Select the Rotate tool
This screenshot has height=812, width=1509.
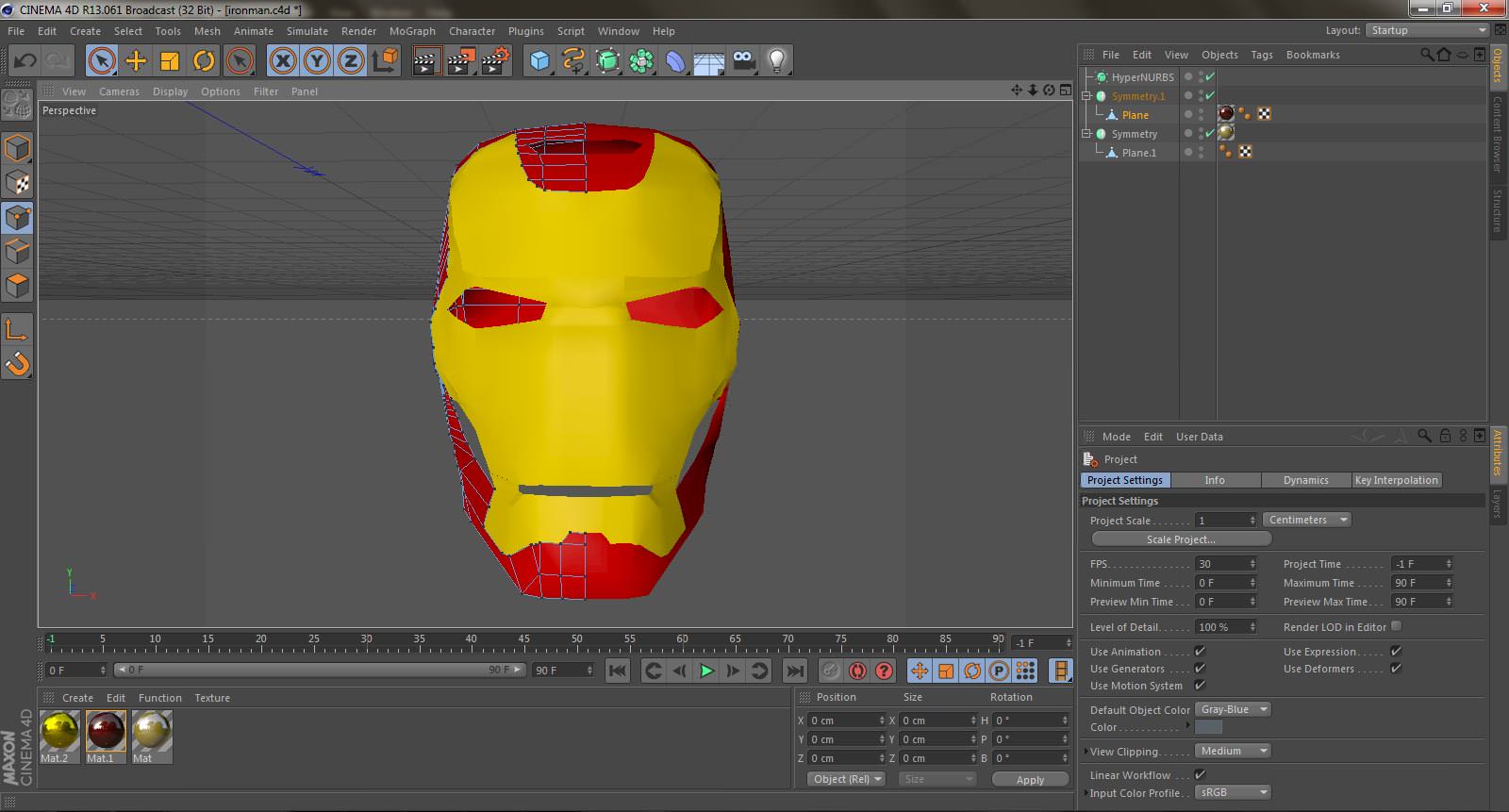click(x=204, y=61)
